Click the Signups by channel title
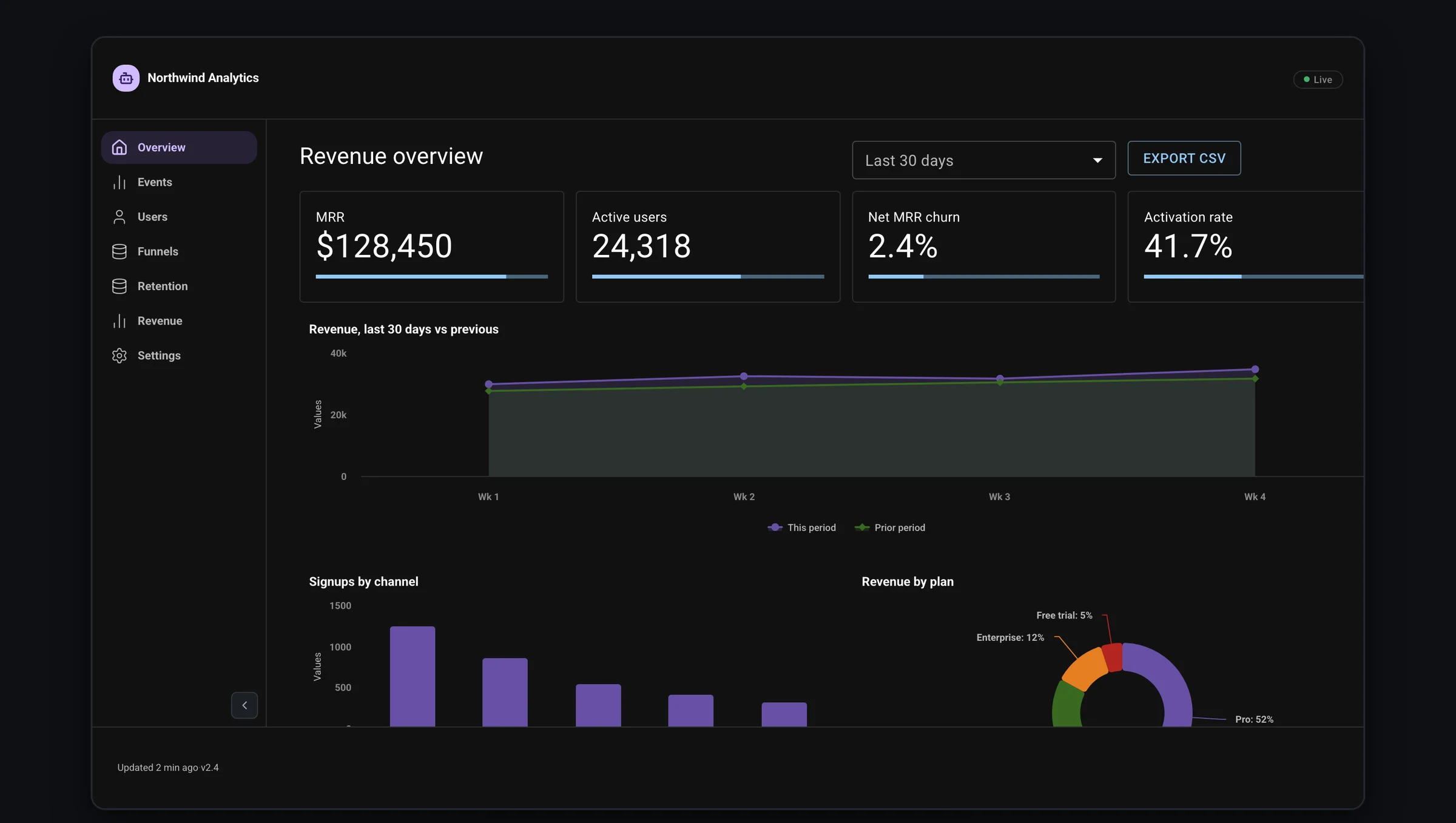 pyautogui.click(x=363, y=581)
